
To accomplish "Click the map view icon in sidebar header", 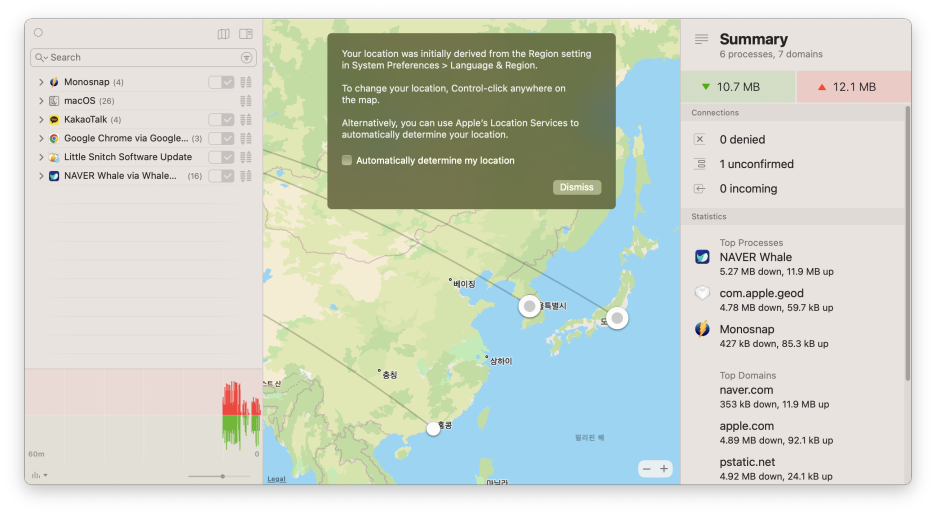I will (223, 34).
